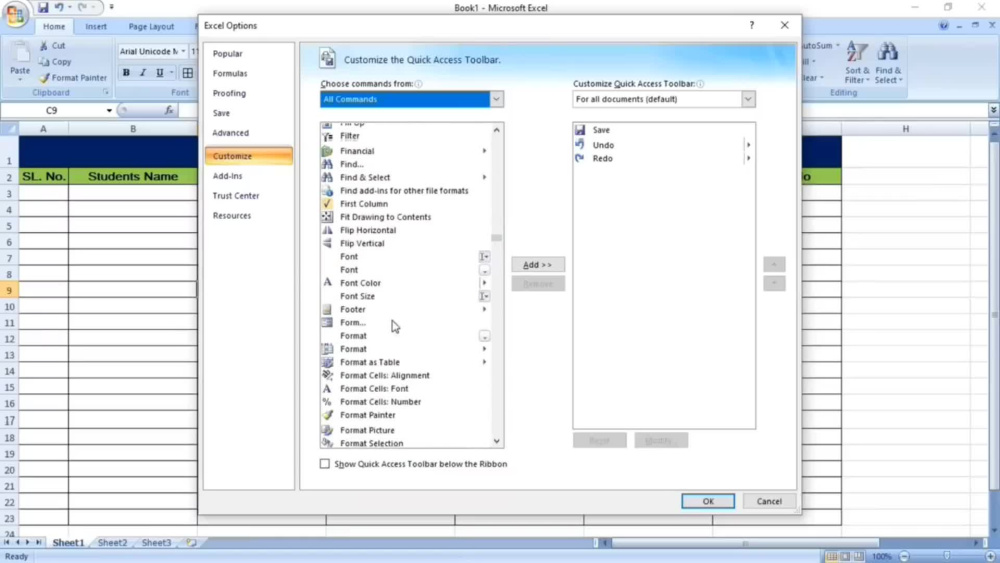Click the Format Cells: Alignment icon

[327, 376]
